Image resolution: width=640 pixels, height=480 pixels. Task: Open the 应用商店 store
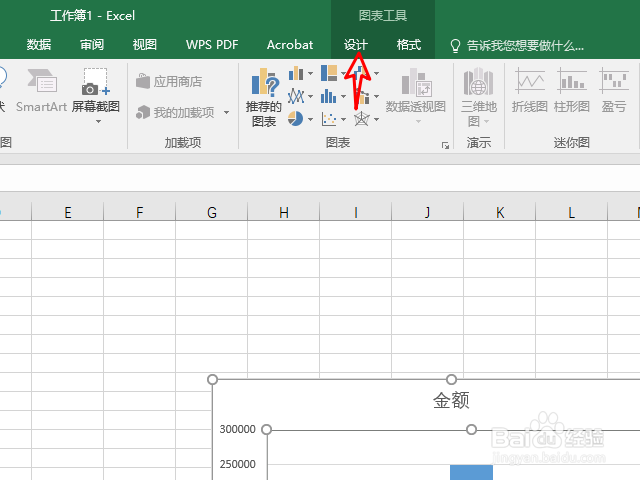[x=169, y=81]
